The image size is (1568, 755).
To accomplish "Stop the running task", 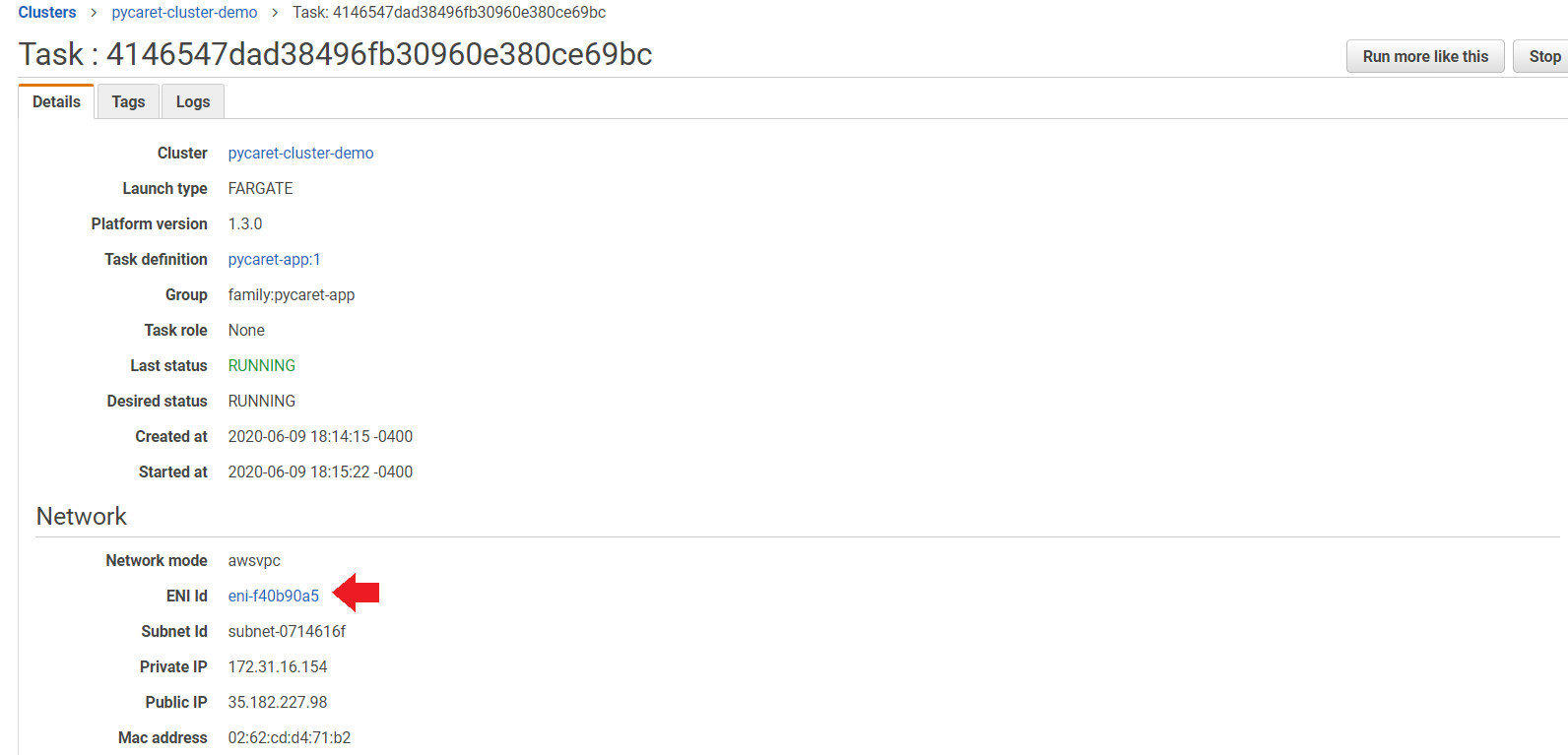I will click(1543, 56).
